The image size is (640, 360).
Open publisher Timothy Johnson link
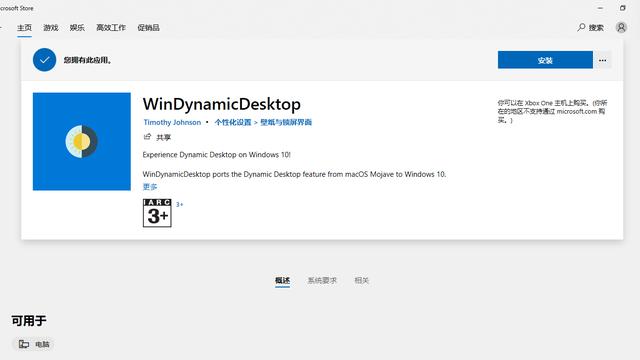click(x=172, y=122)
